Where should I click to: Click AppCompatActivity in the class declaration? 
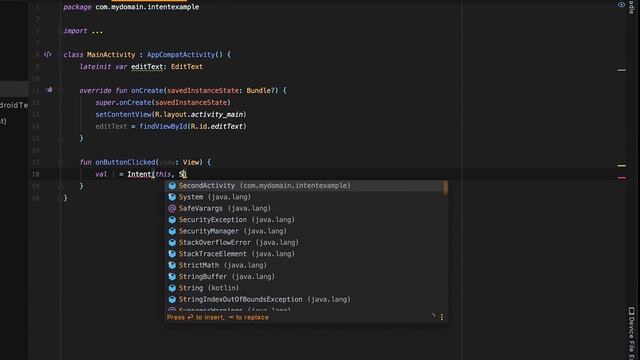tap(181, 55)
